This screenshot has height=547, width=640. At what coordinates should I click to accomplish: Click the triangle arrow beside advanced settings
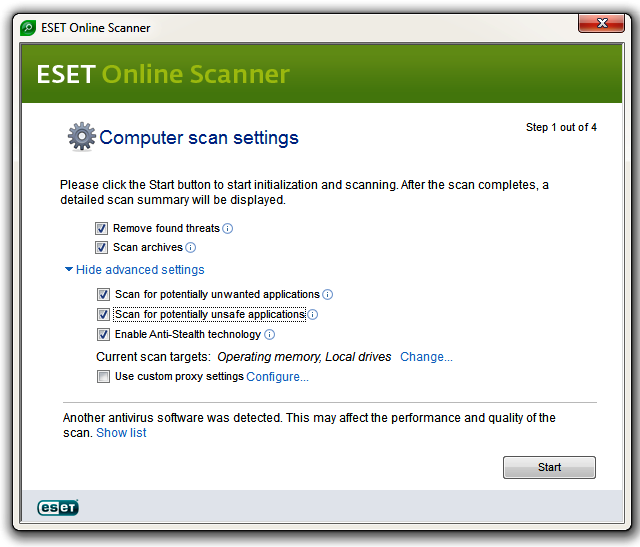[x=69, y=269]
